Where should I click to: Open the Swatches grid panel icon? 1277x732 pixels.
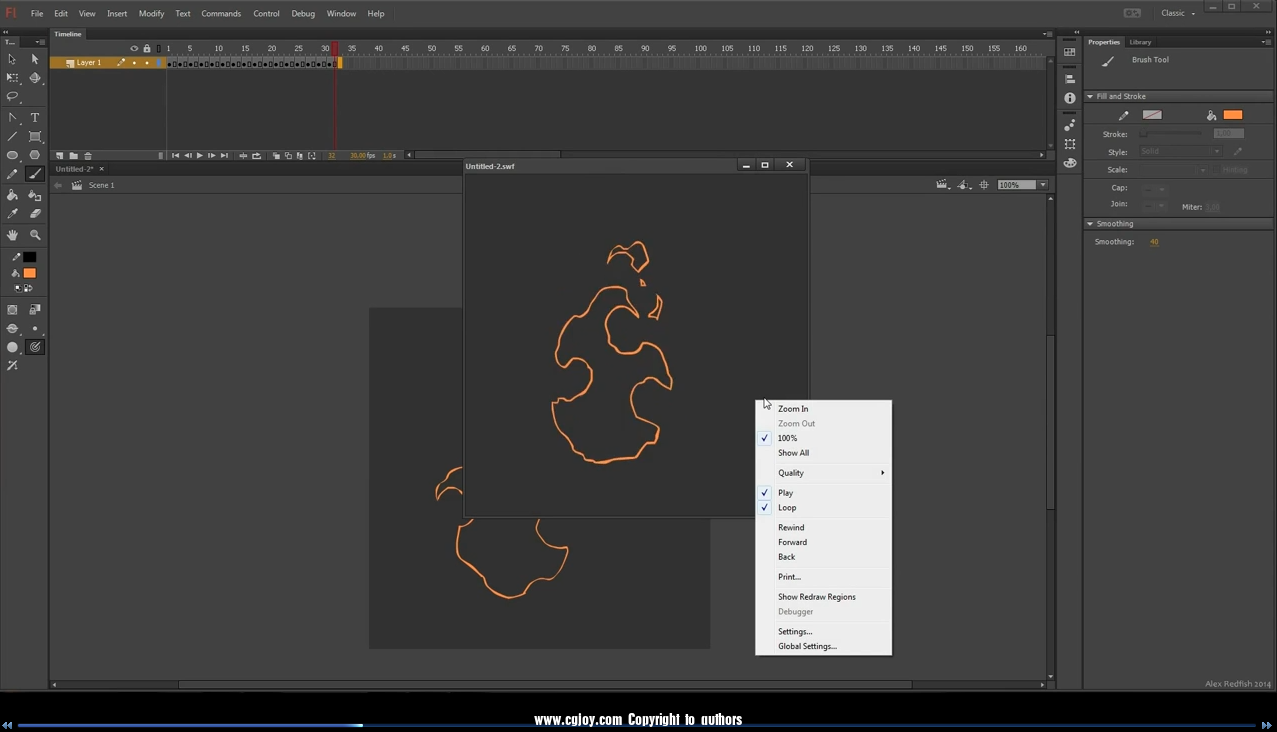point(1070,53)
